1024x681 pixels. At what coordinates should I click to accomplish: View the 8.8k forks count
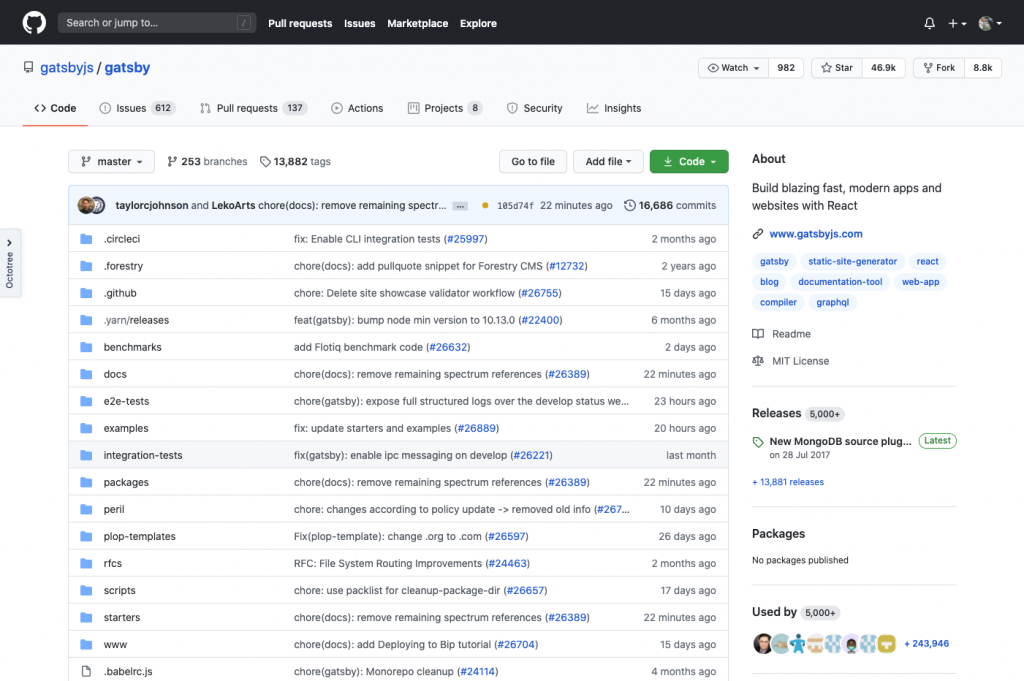click(983, 68)
